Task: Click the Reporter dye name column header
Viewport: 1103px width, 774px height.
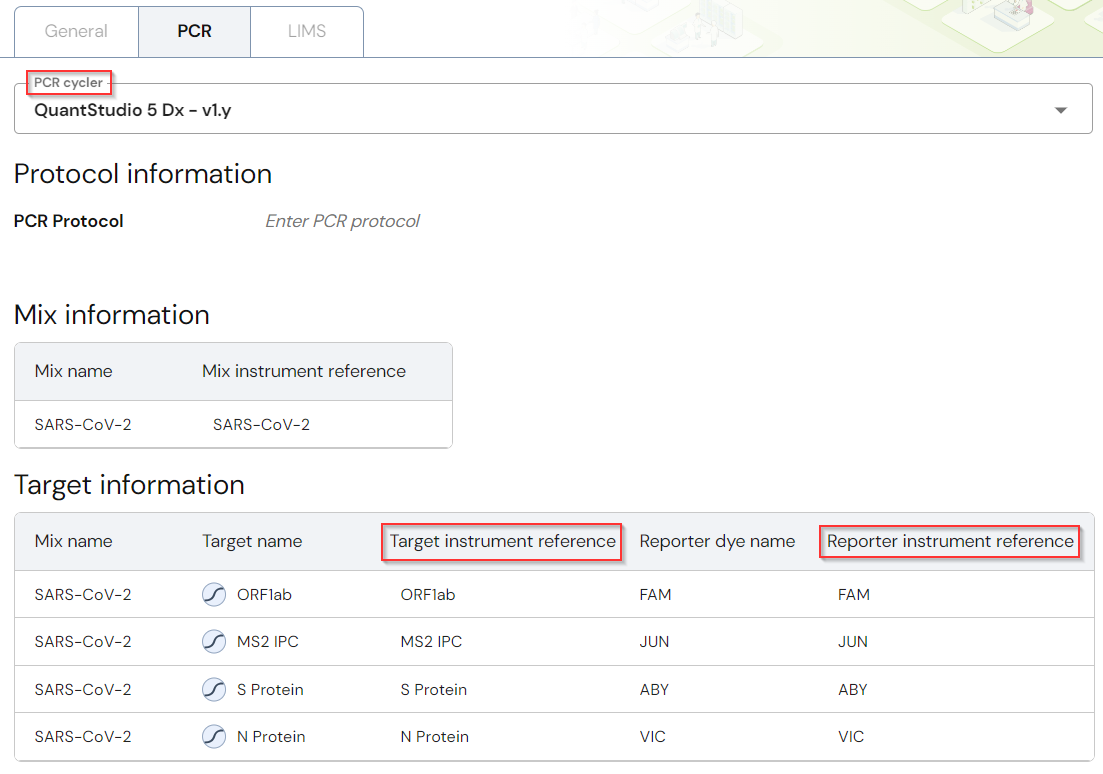Action: point(718,541)
